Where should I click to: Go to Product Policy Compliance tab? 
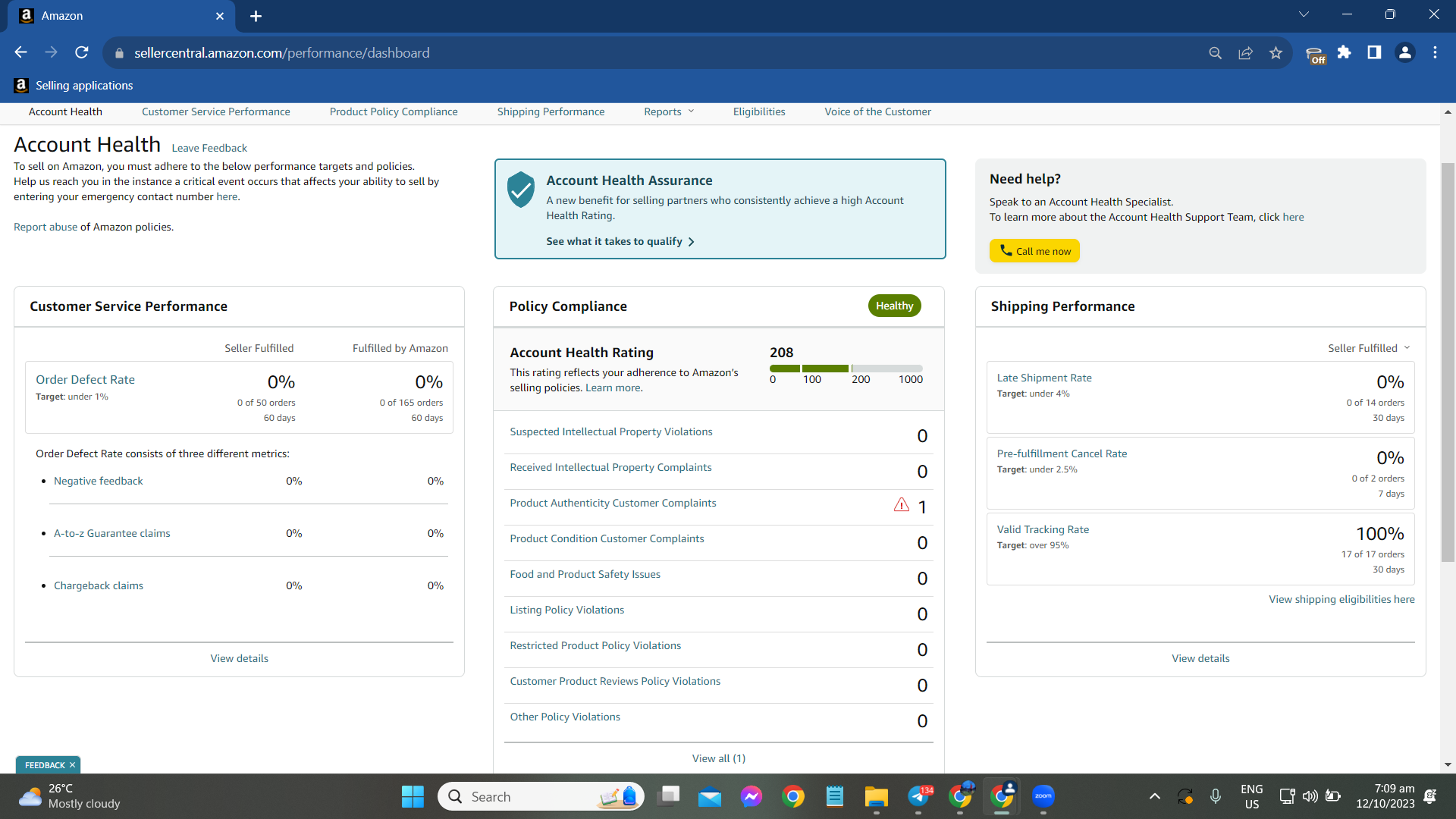(x=394, y=111)
